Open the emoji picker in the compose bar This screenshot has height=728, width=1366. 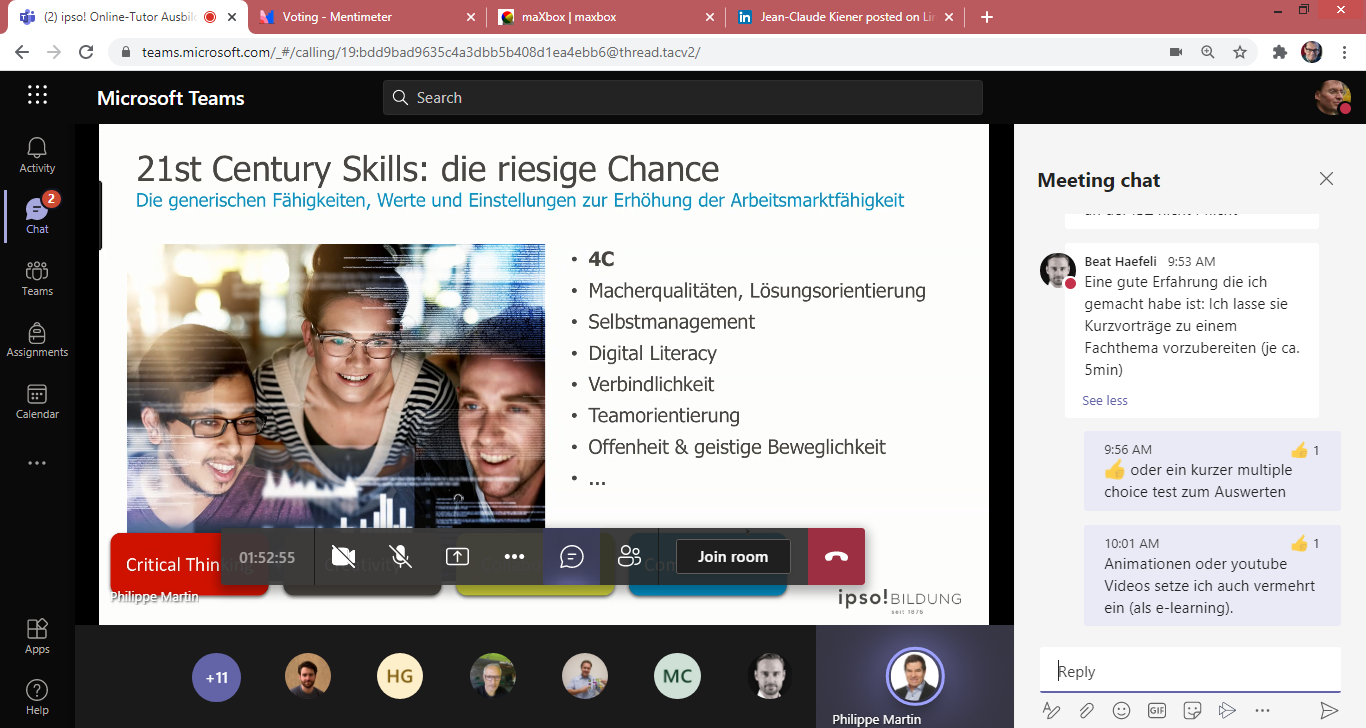[x=1121, y=710]
